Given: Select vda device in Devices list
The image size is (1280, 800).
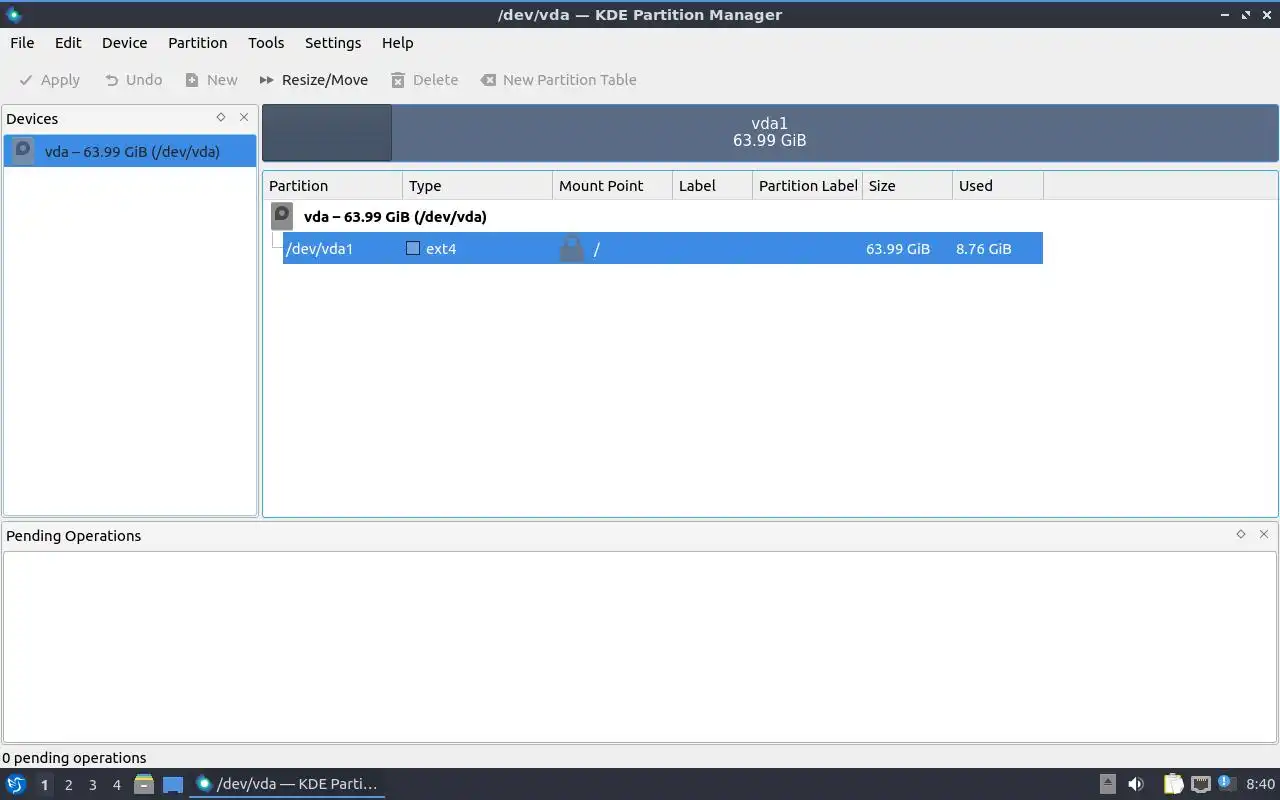Looking at the screenshot, I should pyautogui.click(x=130, y=152).
